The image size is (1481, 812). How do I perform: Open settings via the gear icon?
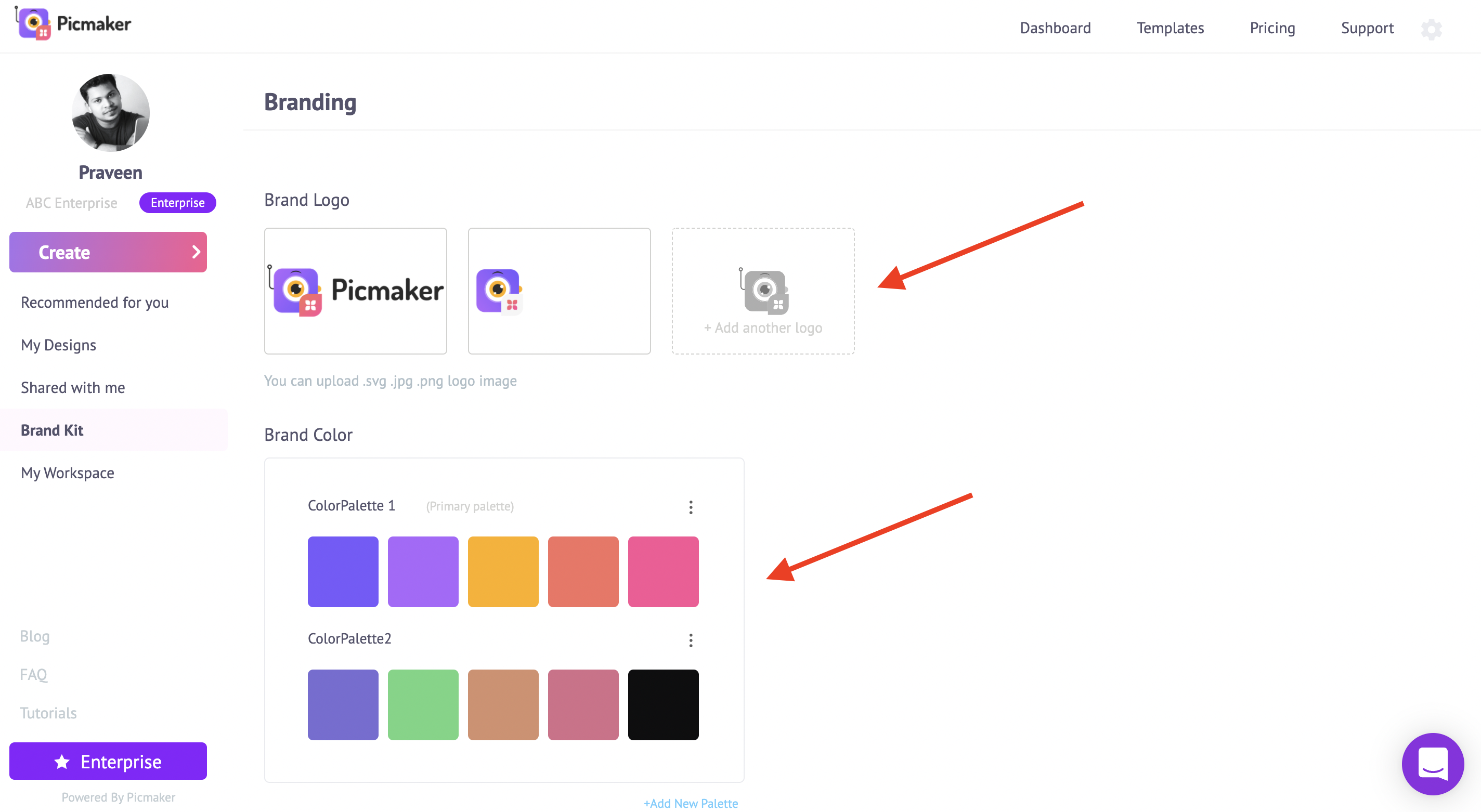[1431, 29]
